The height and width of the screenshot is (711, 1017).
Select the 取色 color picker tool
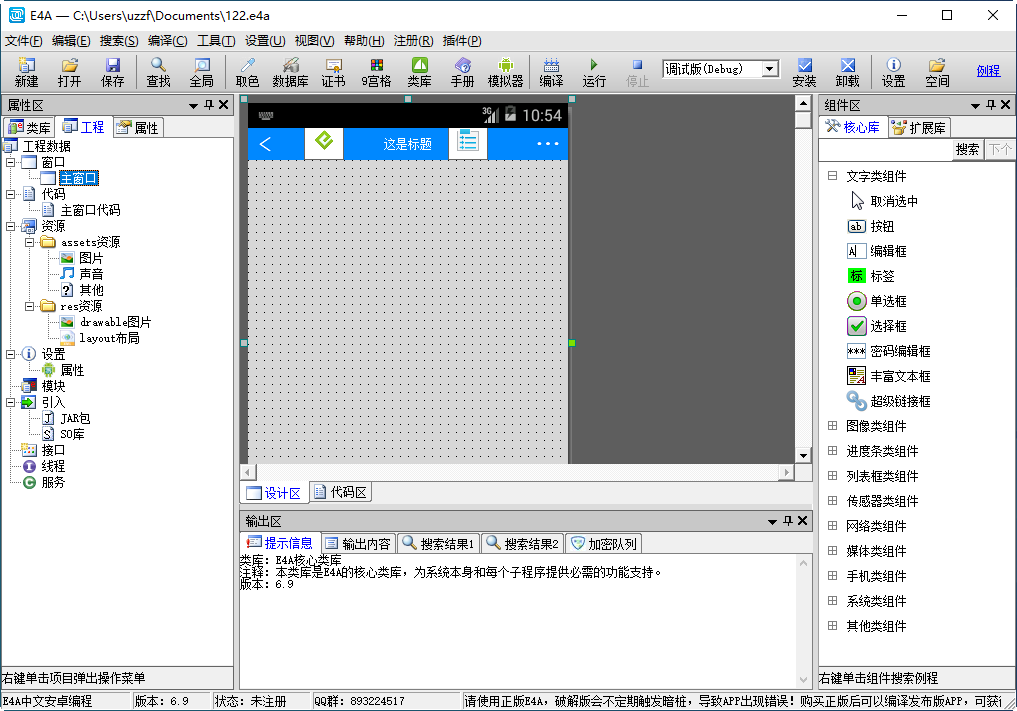pos(247,71)
